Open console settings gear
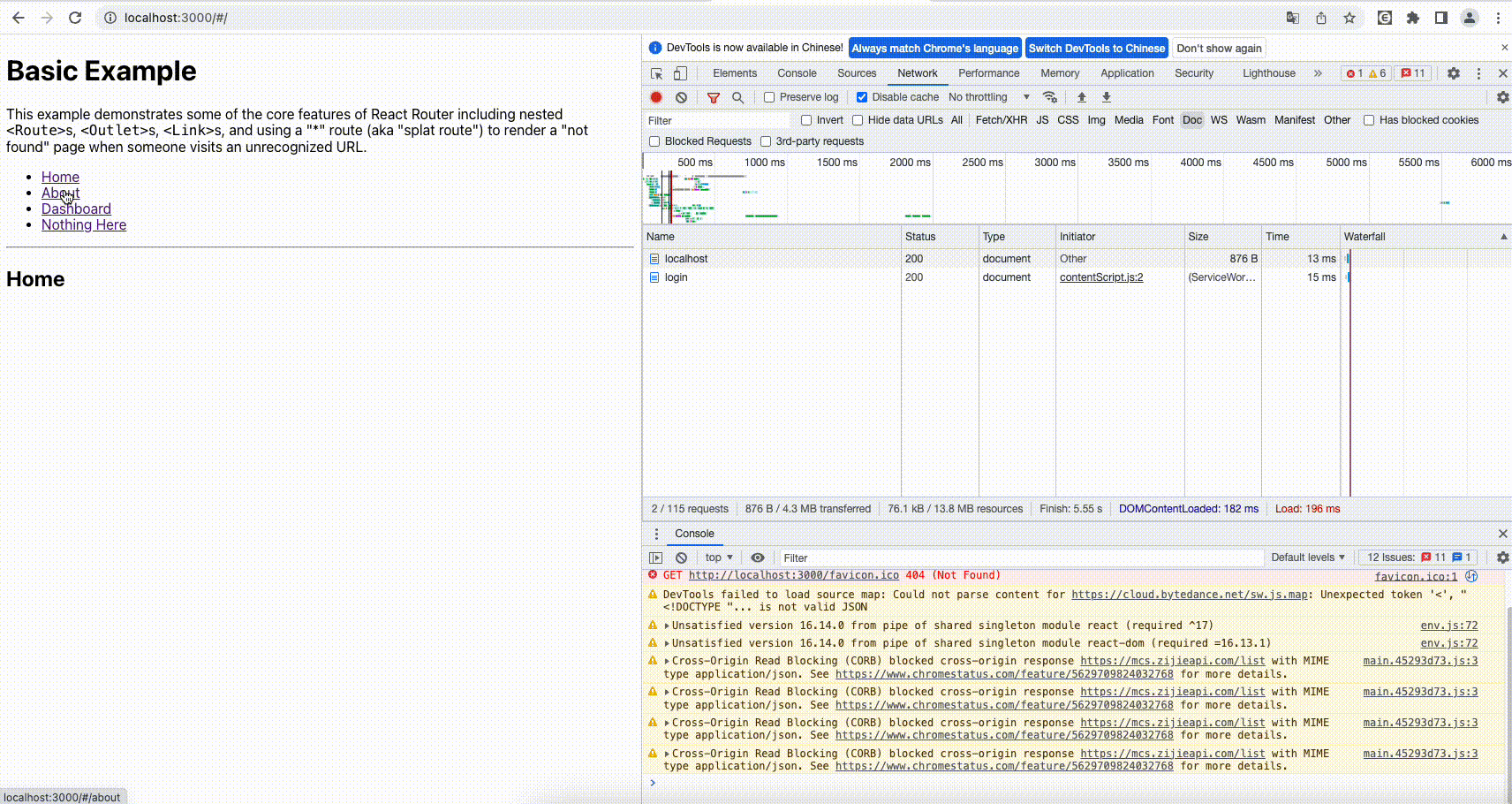The image size is (1512, 804). click(x=1502, y=557)
